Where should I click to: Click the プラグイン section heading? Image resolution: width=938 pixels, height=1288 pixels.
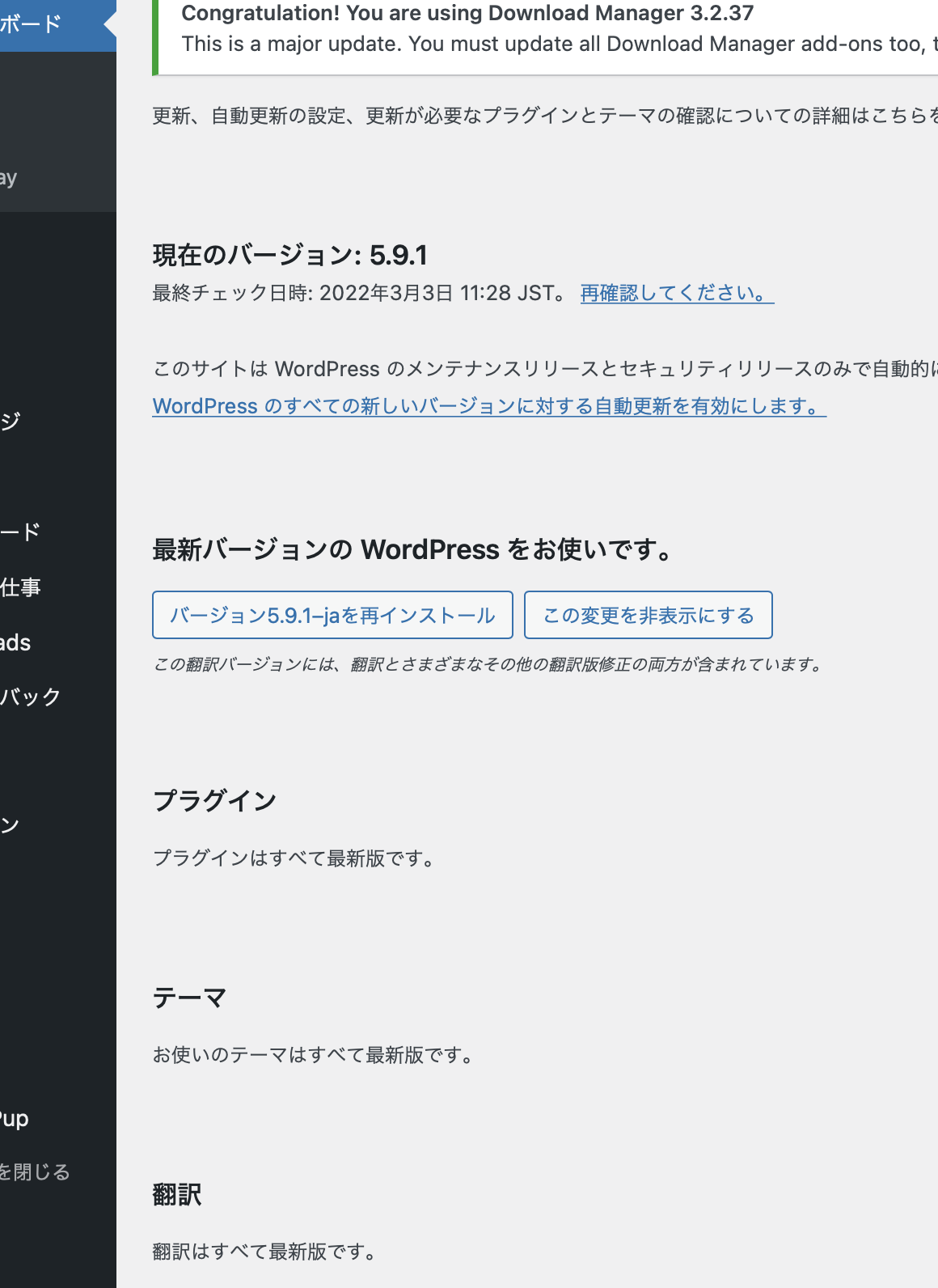(214, 801)
